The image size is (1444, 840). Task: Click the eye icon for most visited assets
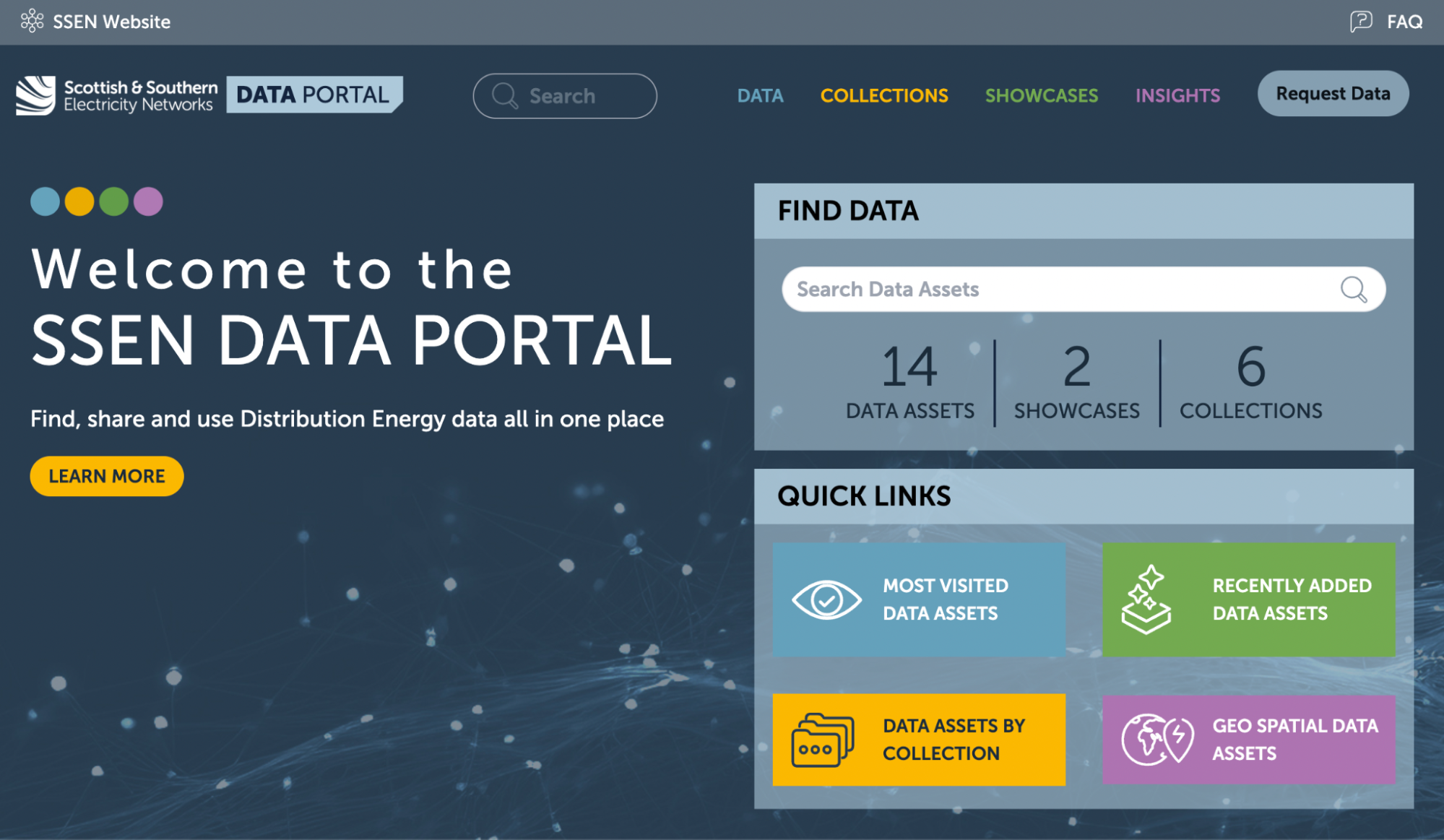(x=826, y=599)
